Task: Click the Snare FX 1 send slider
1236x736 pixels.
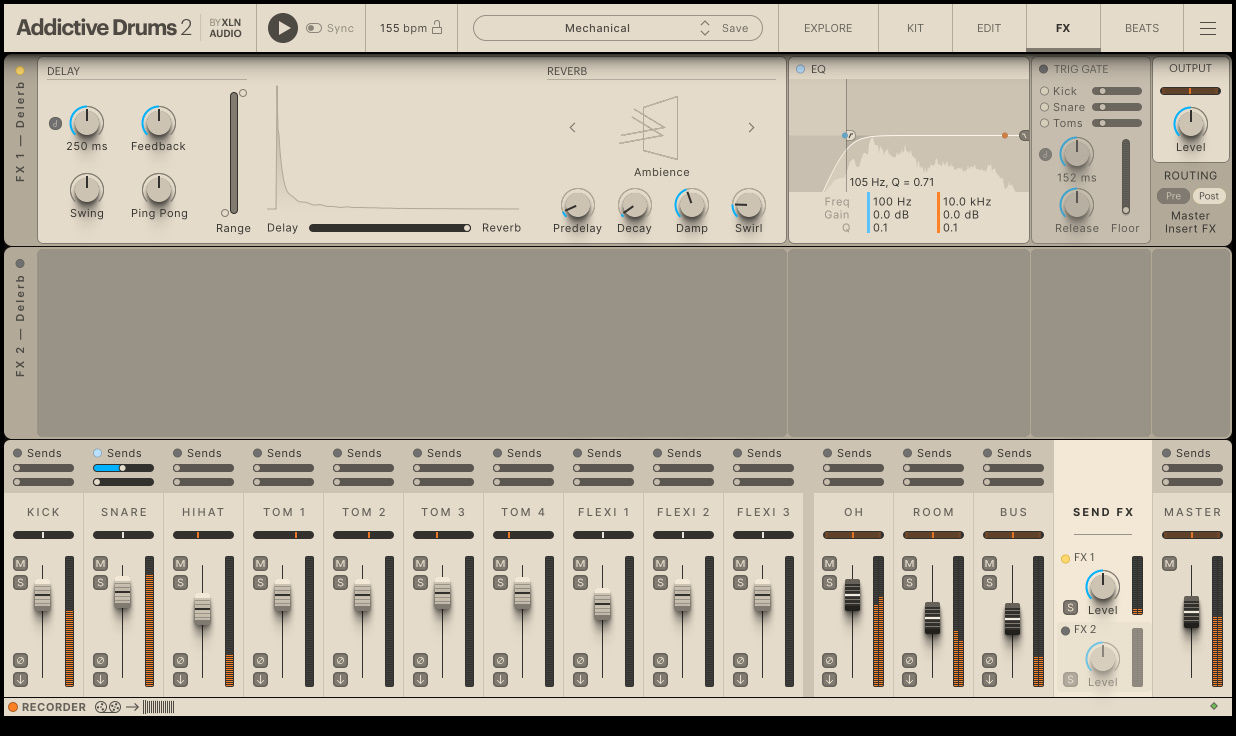Action: [x=124, y=468]
